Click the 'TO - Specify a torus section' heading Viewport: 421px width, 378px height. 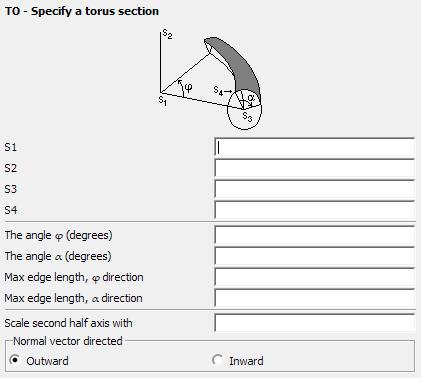click(x=82, y=11)
